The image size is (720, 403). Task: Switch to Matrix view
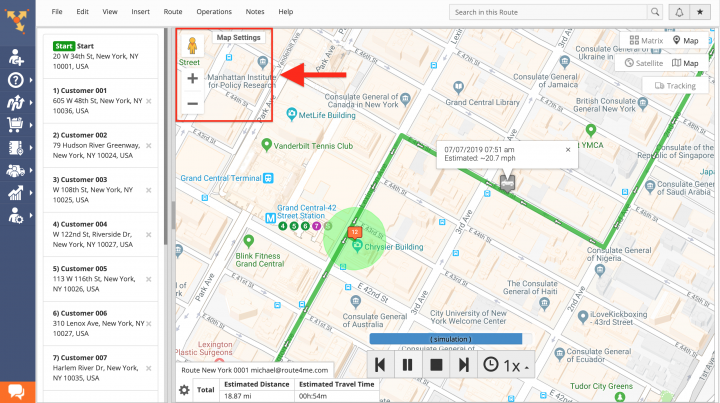pos(646,40)
